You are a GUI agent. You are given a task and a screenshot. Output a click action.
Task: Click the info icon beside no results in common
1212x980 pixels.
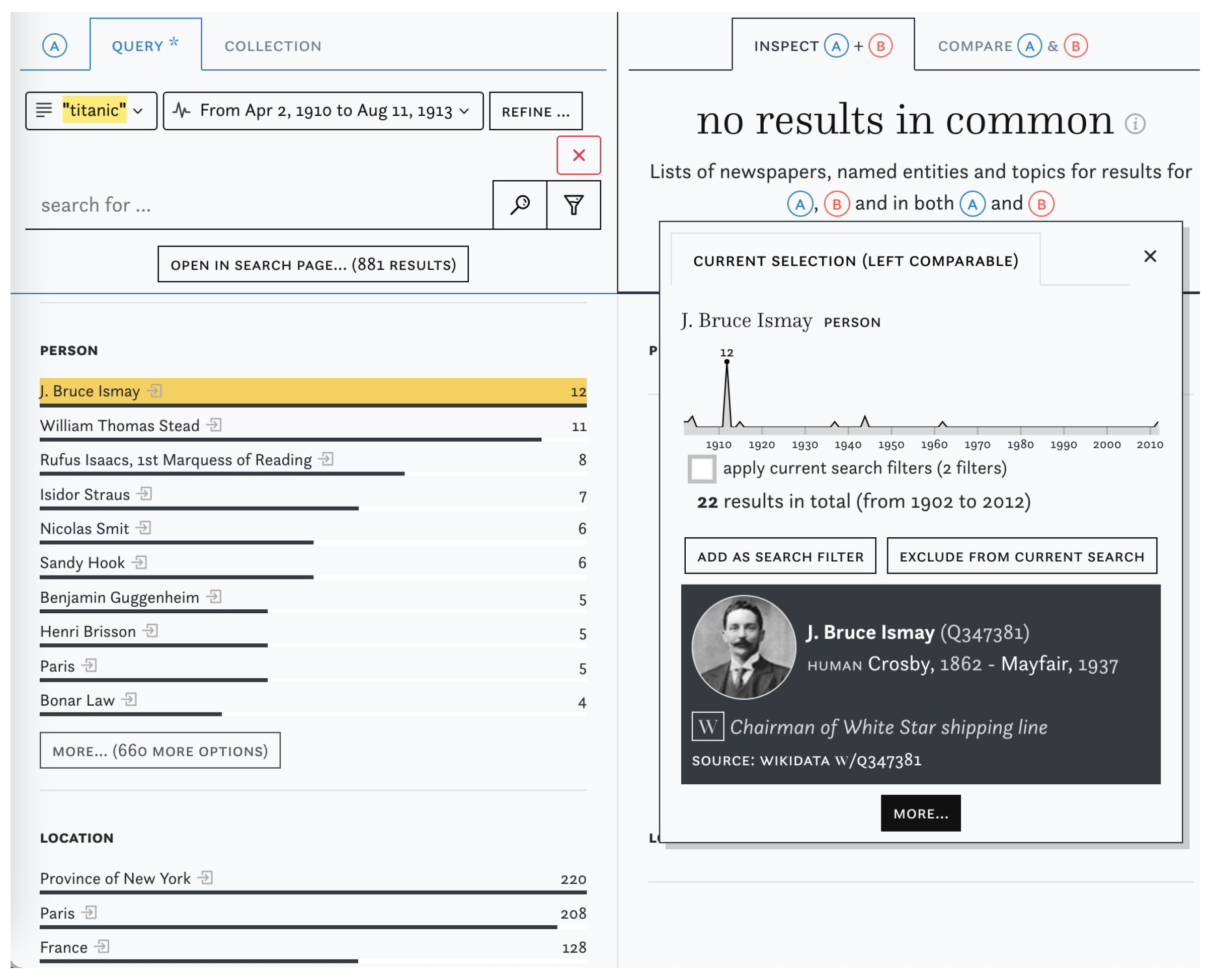[x=1135, y=124]
